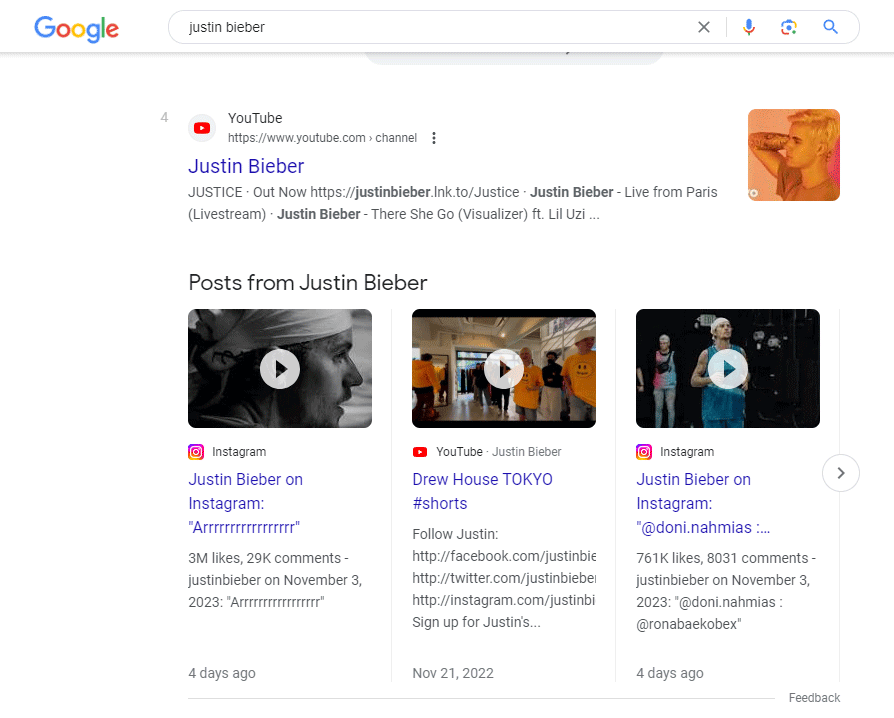Click the Instagram label on the third post card

tap(687, 452)
